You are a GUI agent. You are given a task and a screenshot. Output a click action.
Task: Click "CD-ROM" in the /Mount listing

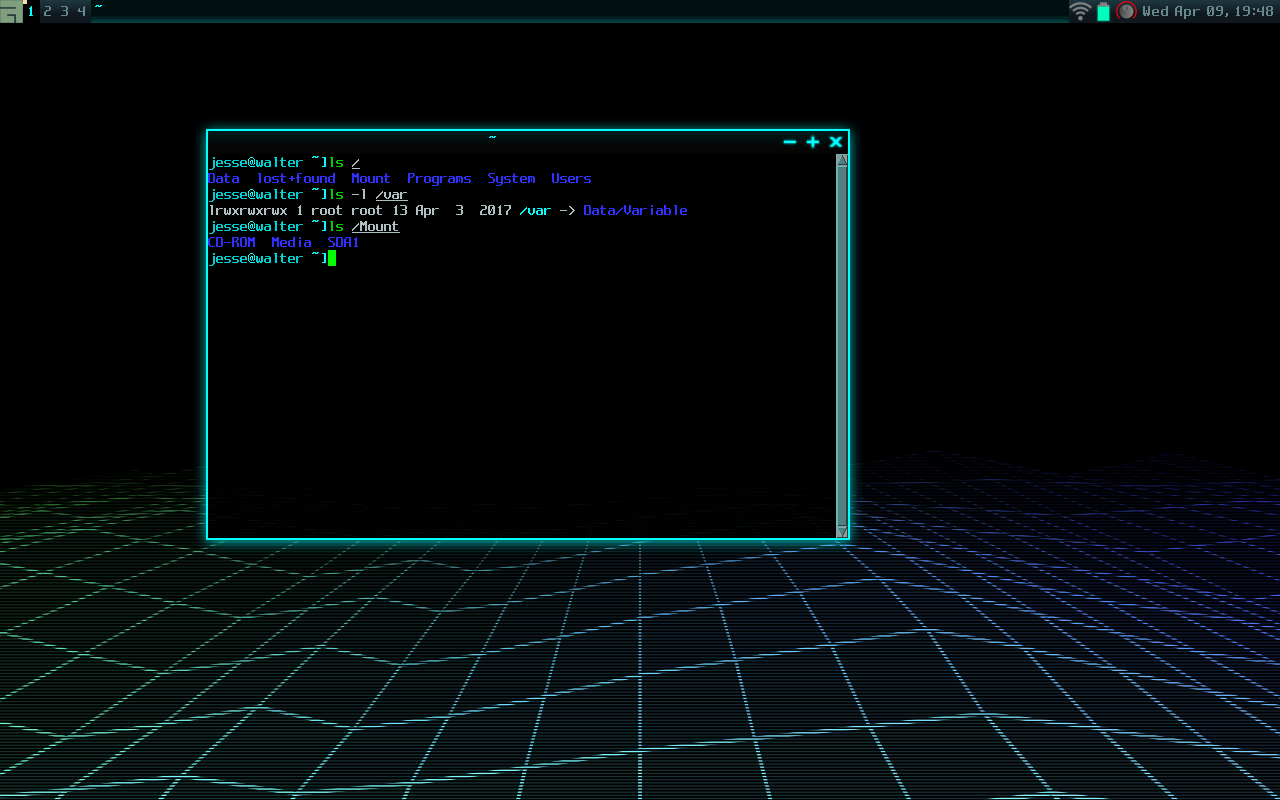point(232,242)
